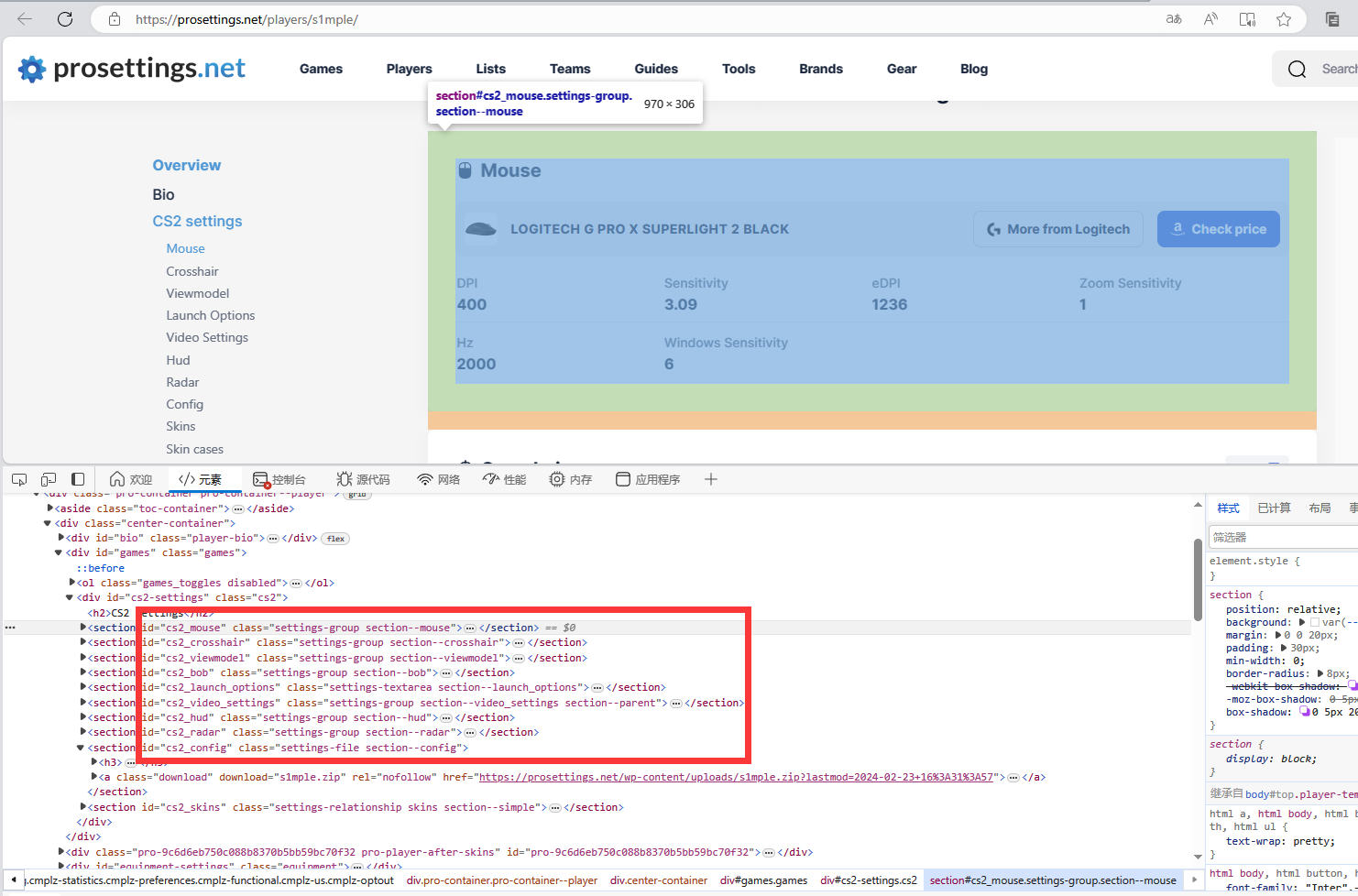Open the Lists menu item
The height and width of the screenshot is (896, 1358).
(490, 69)
